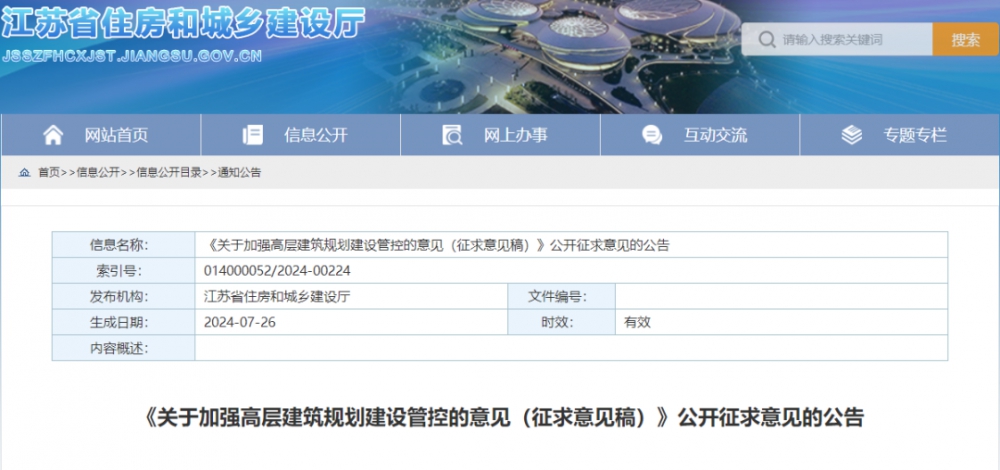Follow the 信息公开 breadcrumb link
This screenshot has height=470, width=1000.
click(98, 172)
